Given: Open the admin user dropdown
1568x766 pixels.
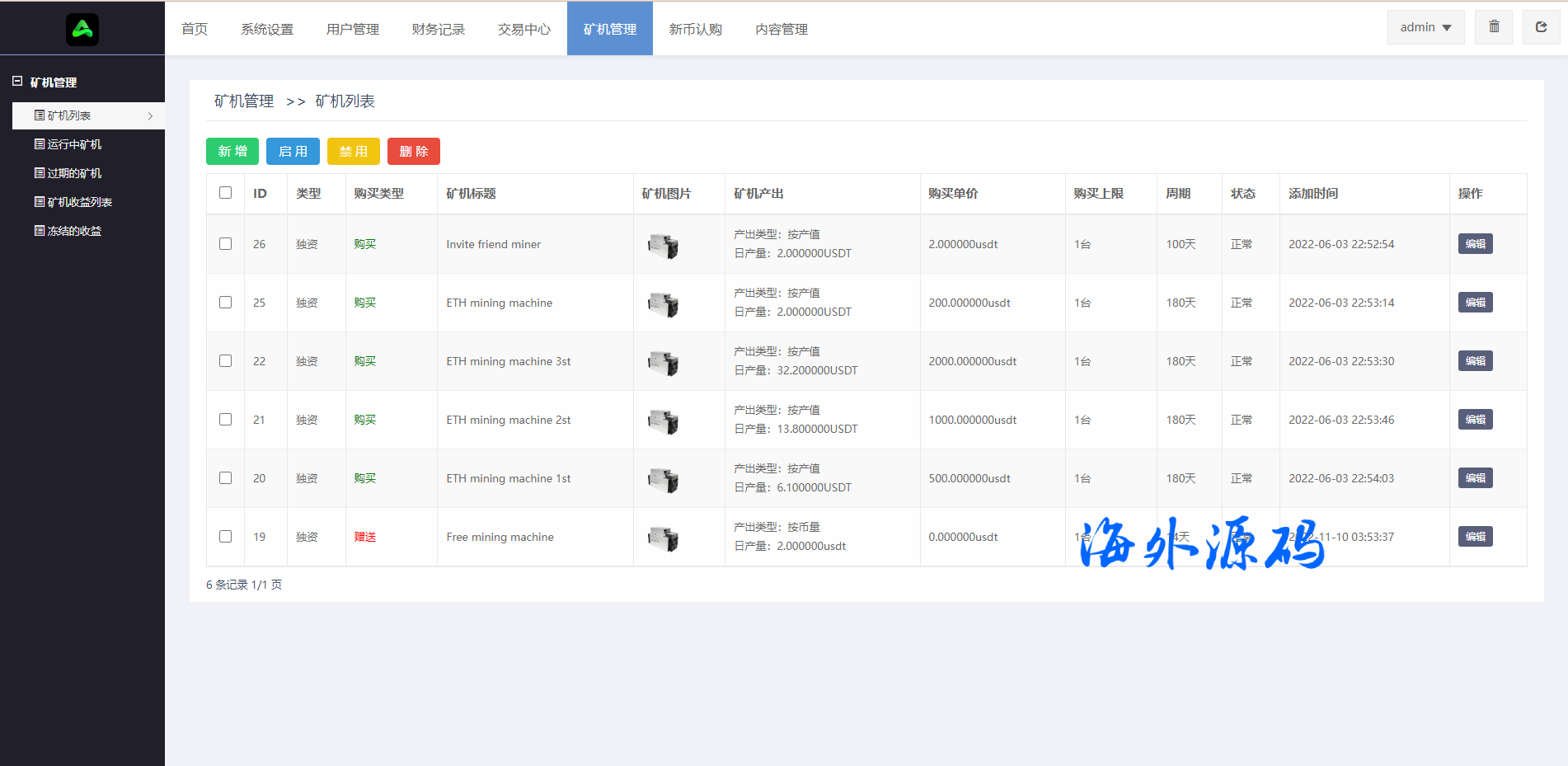Looking at the screenshot, I should coord(1425,27).
